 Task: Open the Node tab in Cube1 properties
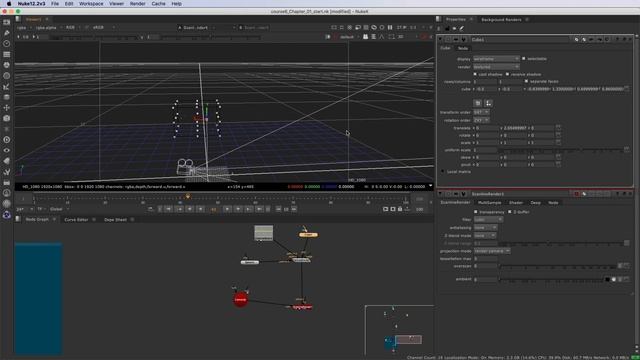tap(462, 48)
